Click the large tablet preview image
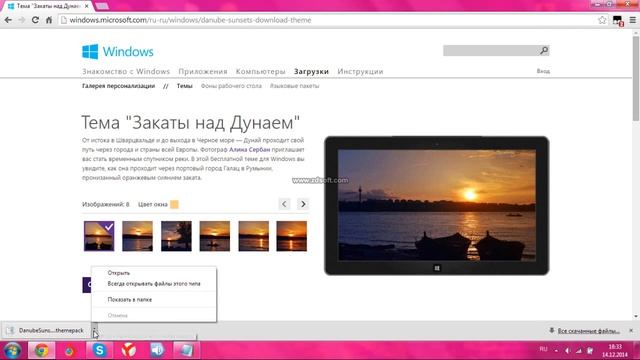This screenshot has width=640, height=360. coord(437,205)
